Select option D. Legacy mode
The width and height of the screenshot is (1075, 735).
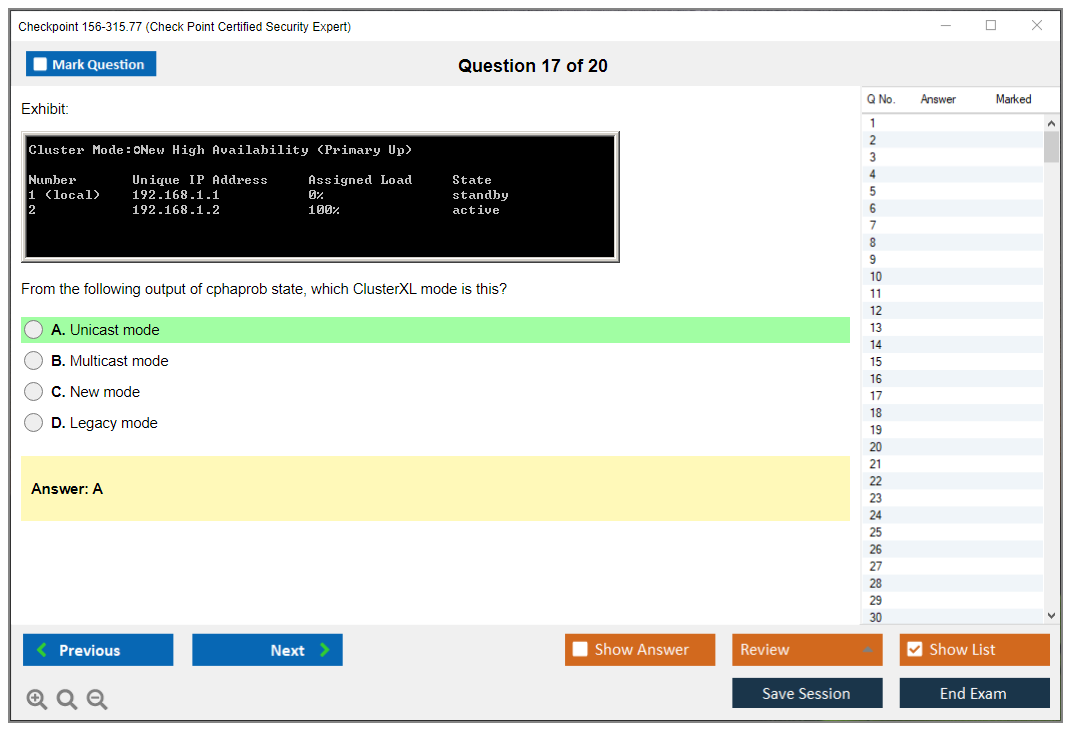34,423
